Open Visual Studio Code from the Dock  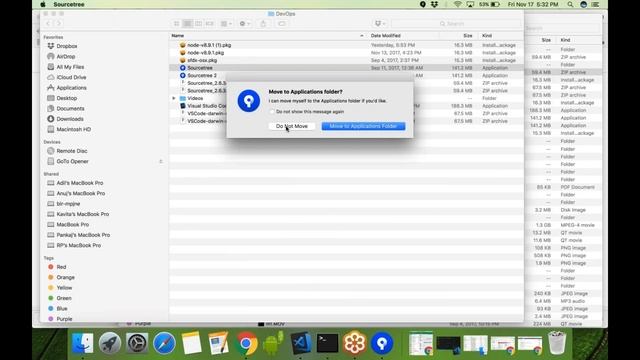(300, 343)
